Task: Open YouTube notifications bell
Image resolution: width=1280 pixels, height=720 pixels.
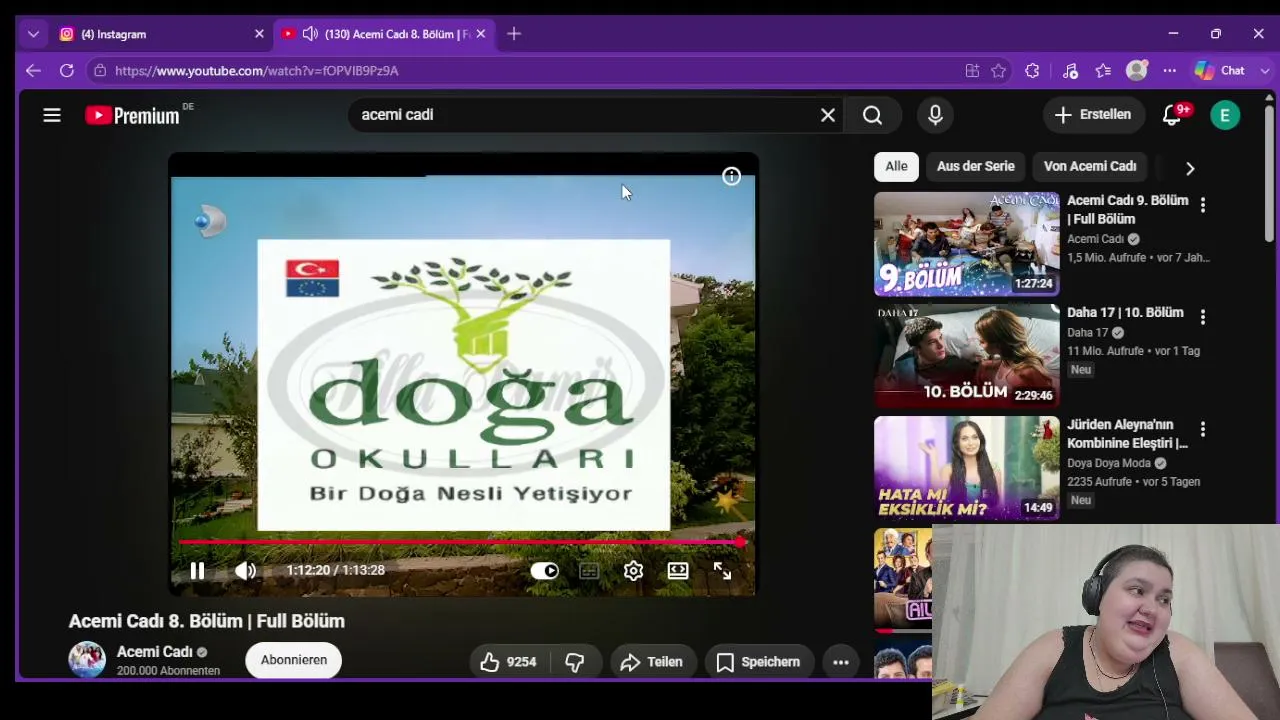Action: (1172, 115)
